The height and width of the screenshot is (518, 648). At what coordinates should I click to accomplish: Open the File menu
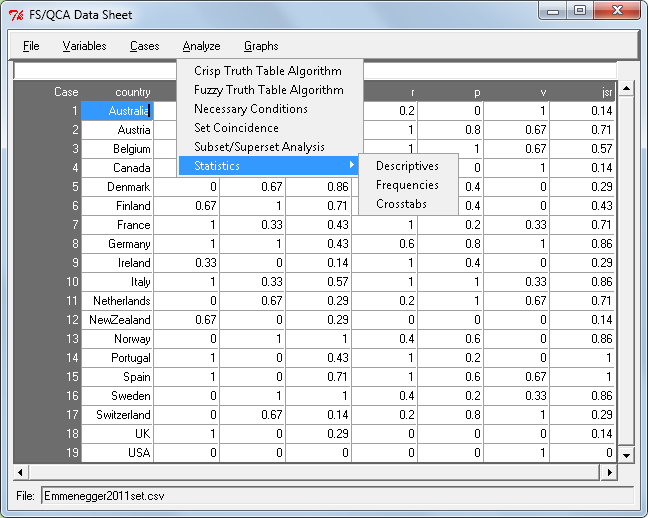tap(31, 46)
